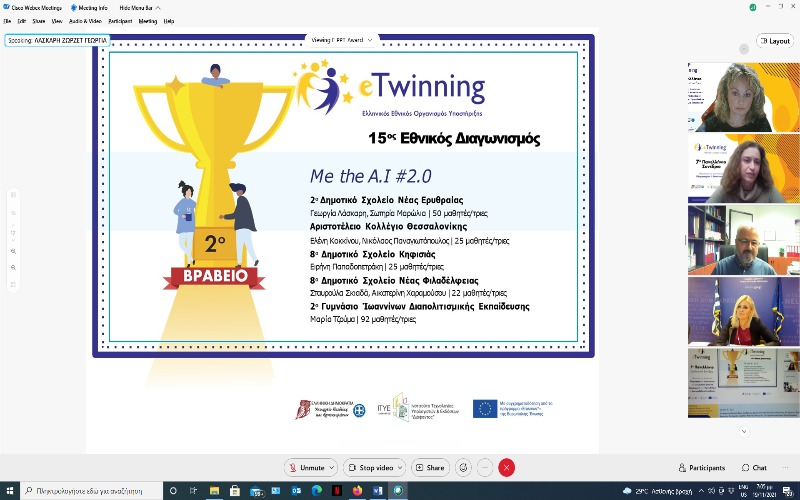Open weather widget on taskbar
The width and height of the screenshot is (800, 500).
[x=658, y=491]
